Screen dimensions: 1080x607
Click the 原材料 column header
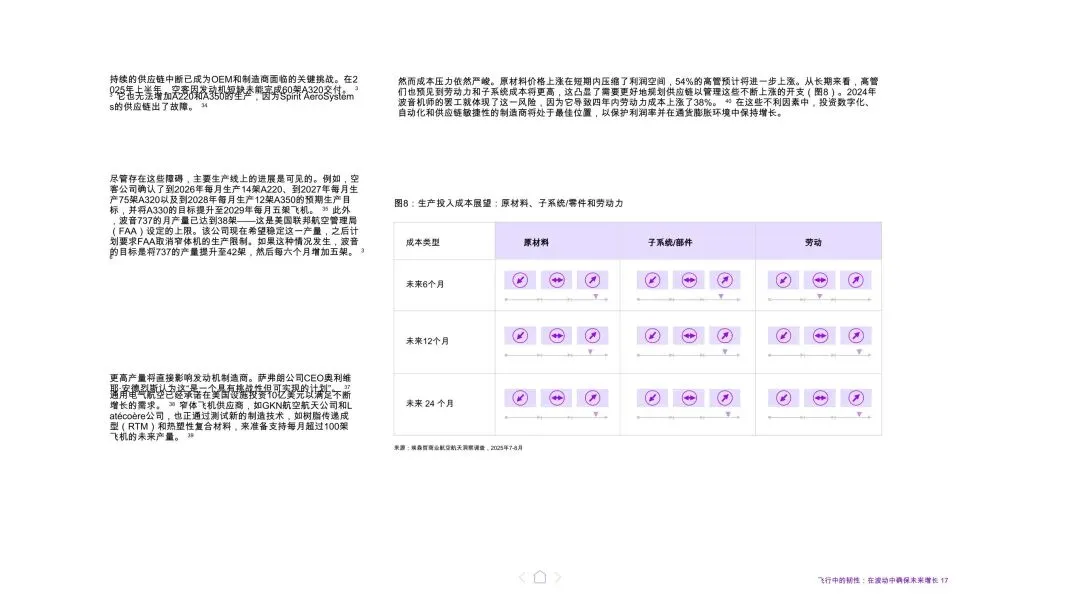click(x=536, y=243)
